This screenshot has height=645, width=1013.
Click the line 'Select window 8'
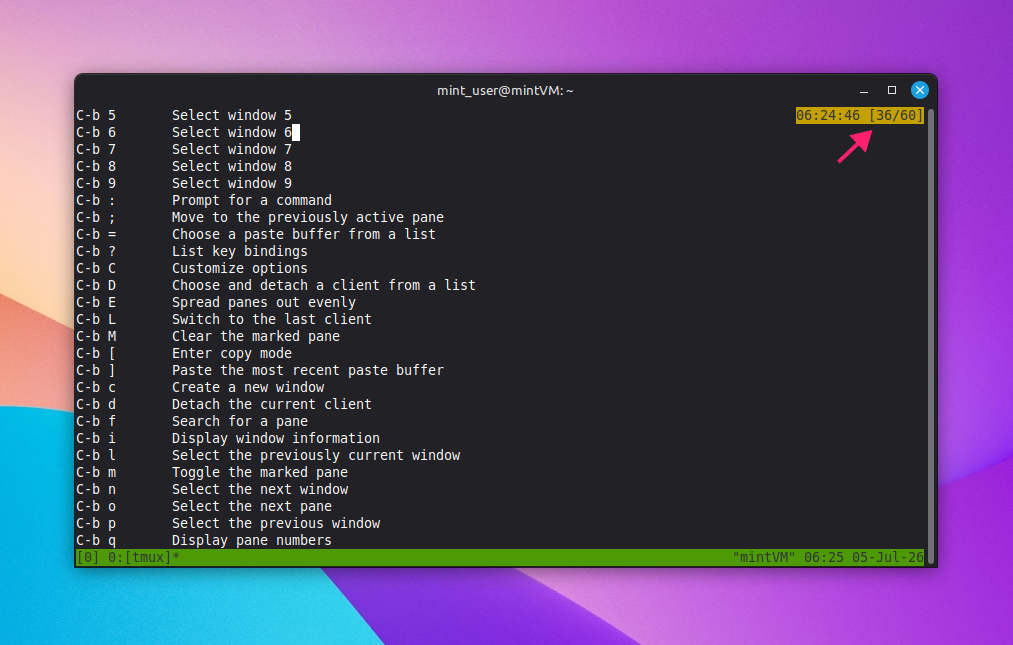[232, 166]
